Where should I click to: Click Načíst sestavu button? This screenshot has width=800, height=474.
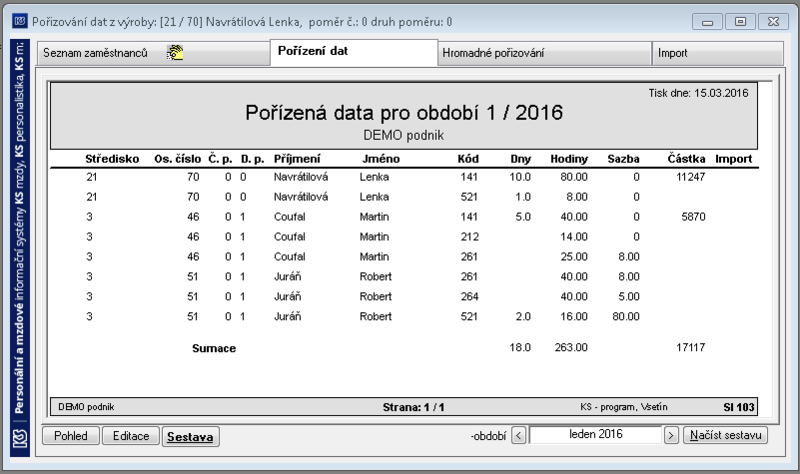pyautogui.click(x=726, y=435)
